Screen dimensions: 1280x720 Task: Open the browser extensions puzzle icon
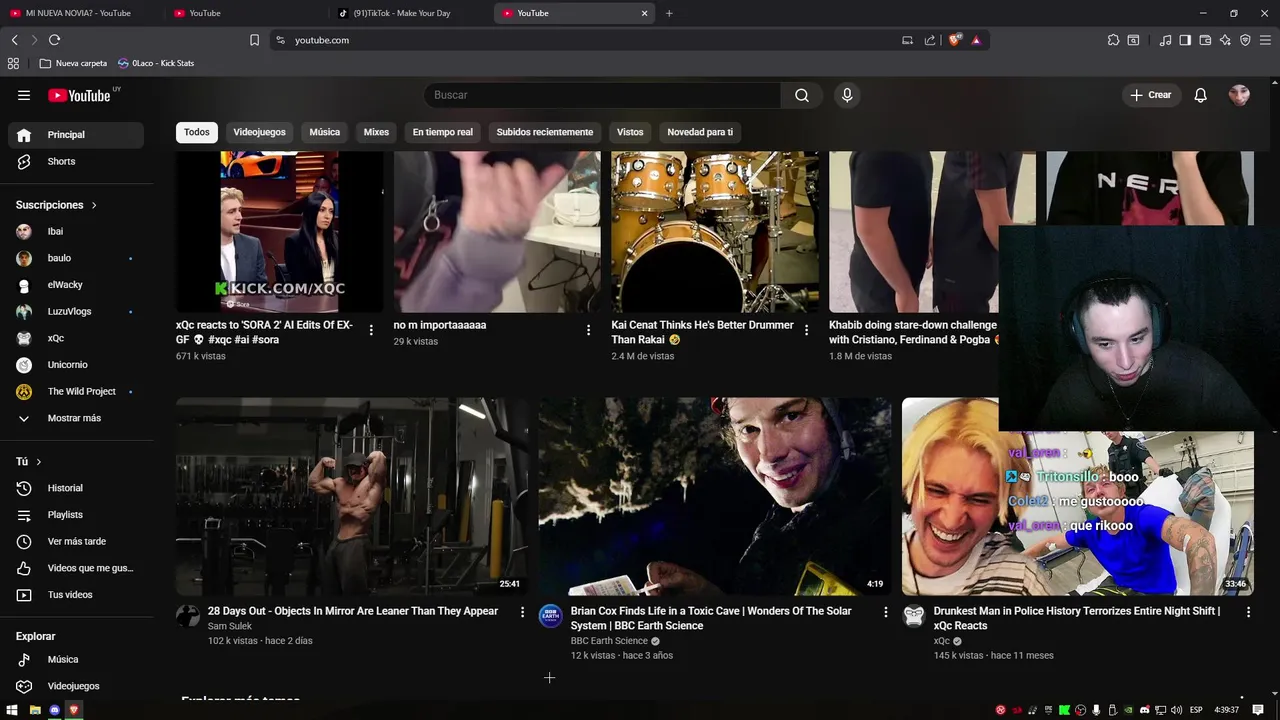pyautogui.click(x=1113, y=40)
